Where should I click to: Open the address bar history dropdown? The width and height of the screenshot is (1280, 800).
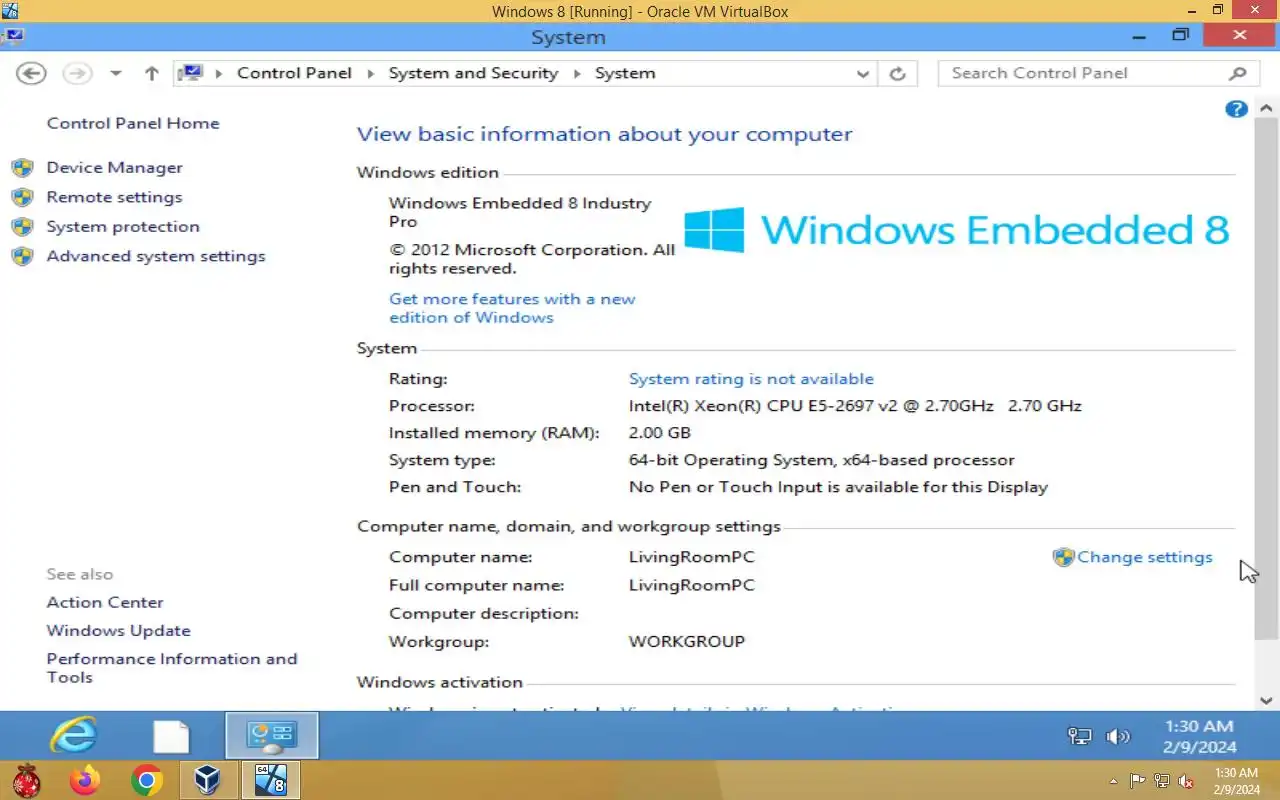(x=863, y=73)
